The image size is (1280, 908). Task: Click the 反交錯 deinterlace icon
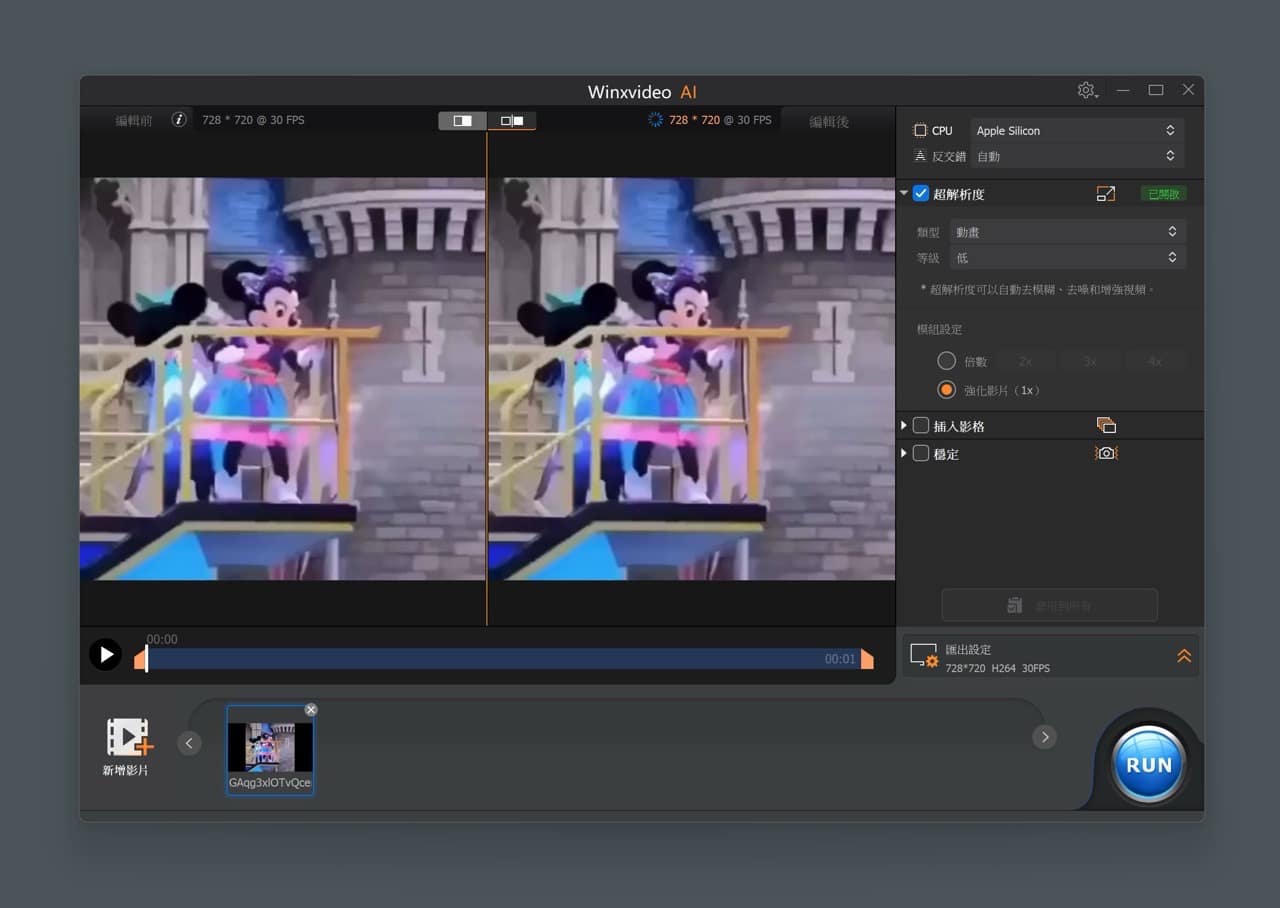920,157
